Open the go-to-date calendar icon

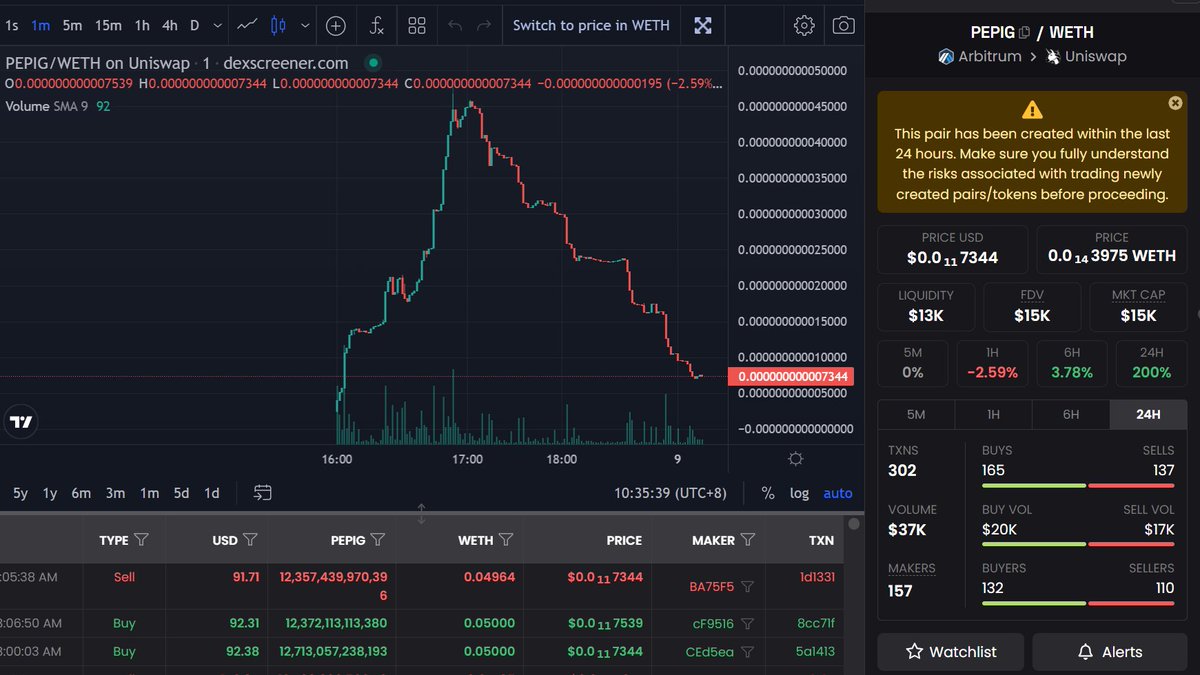tap(263, 493)
